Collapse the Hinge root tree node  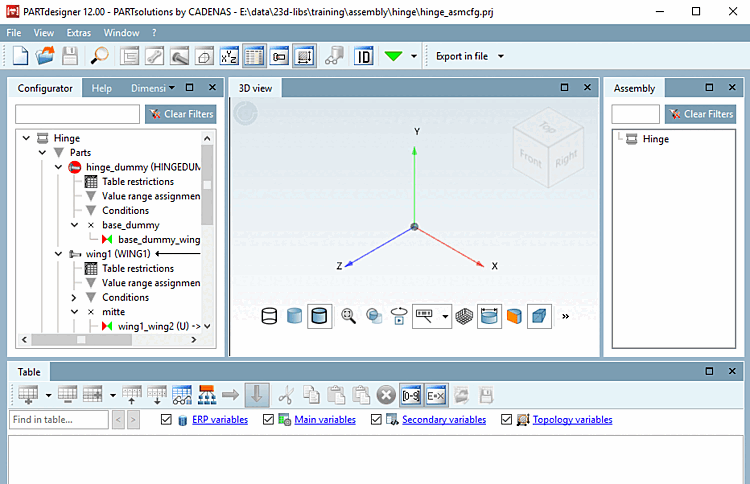[x=26, y=138]
